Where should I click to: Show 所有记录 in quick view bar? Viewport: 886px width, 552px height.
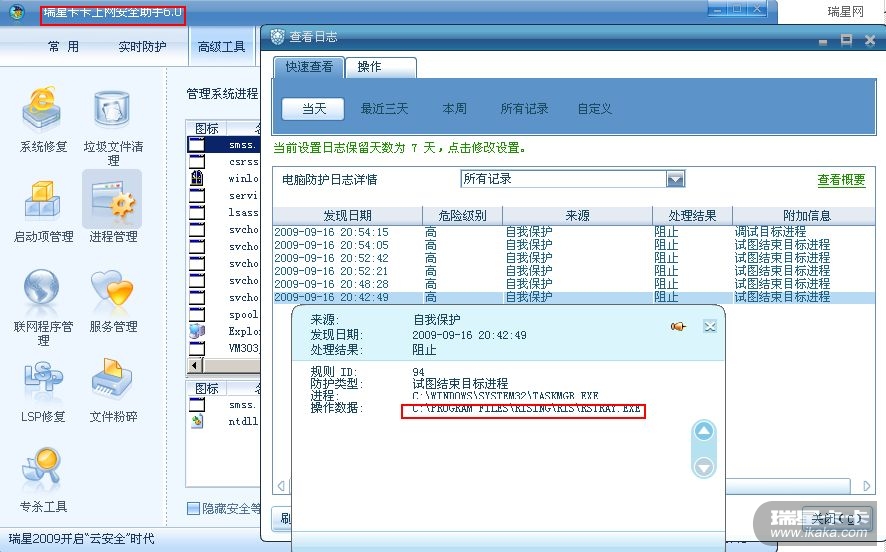click(x=524, y=108)
